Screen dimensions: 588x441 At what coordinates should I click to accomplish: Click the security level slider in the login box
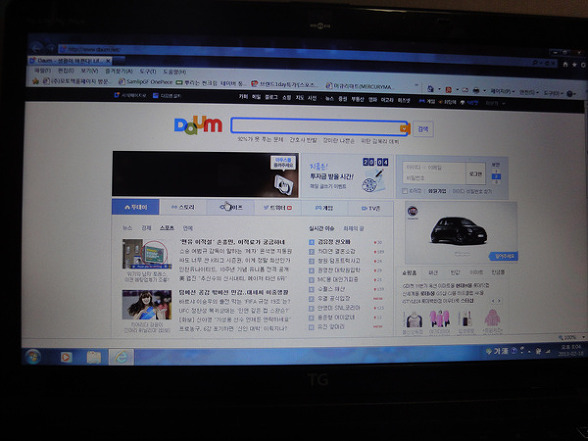pos(496,176)
